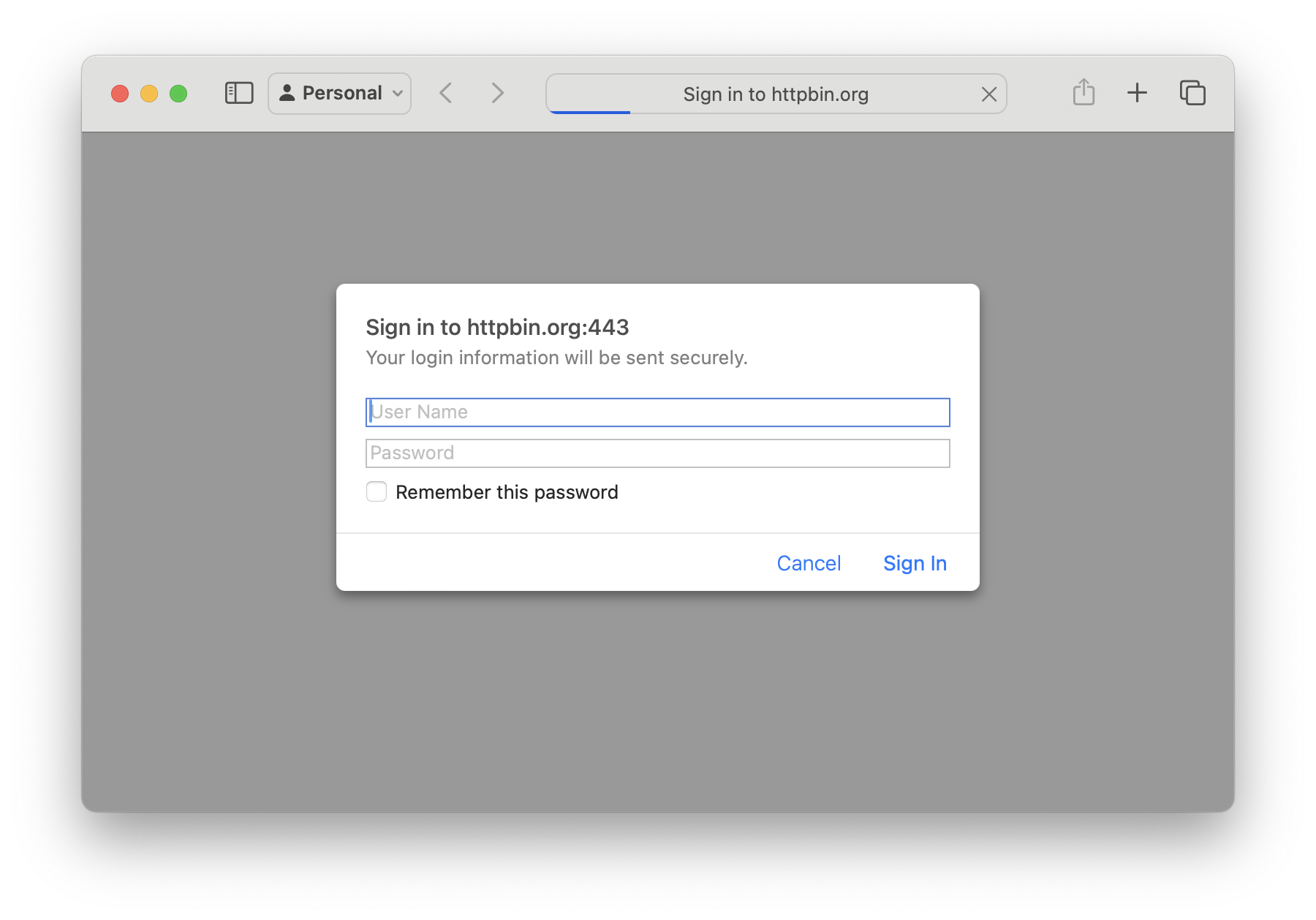Screen dimensions: 1316x920
Task: Cancel the sign-in dialog
Action: coord(809,563)
